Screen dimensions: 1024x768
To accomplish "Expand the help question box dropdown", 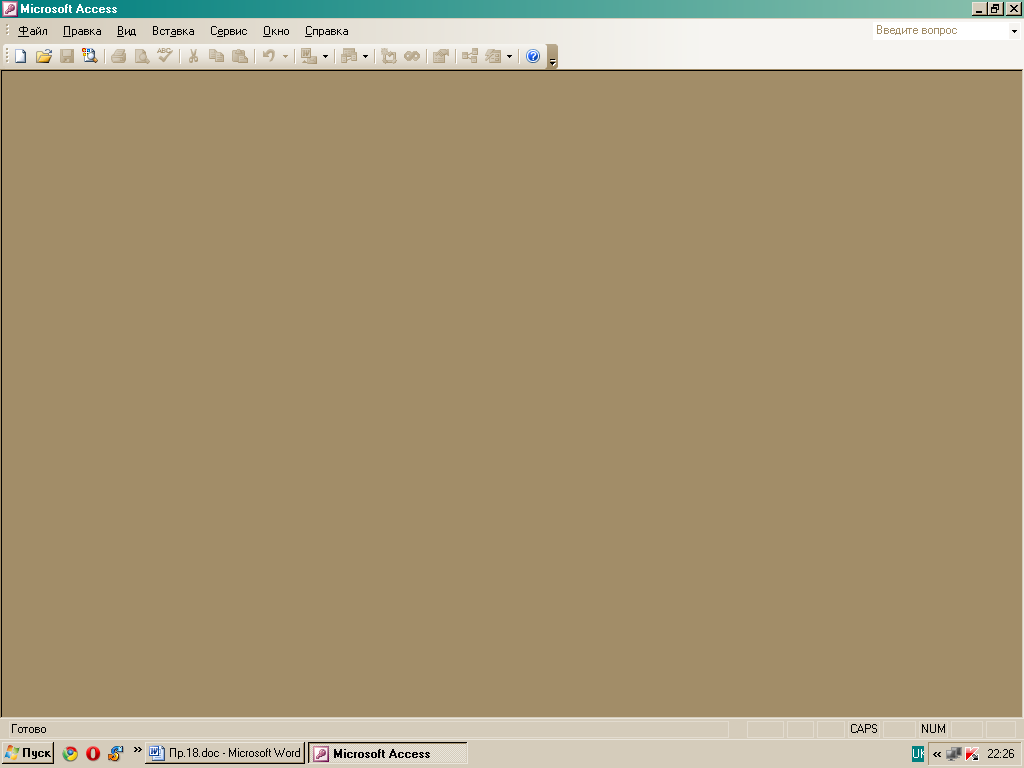I will pos(1014,31).
